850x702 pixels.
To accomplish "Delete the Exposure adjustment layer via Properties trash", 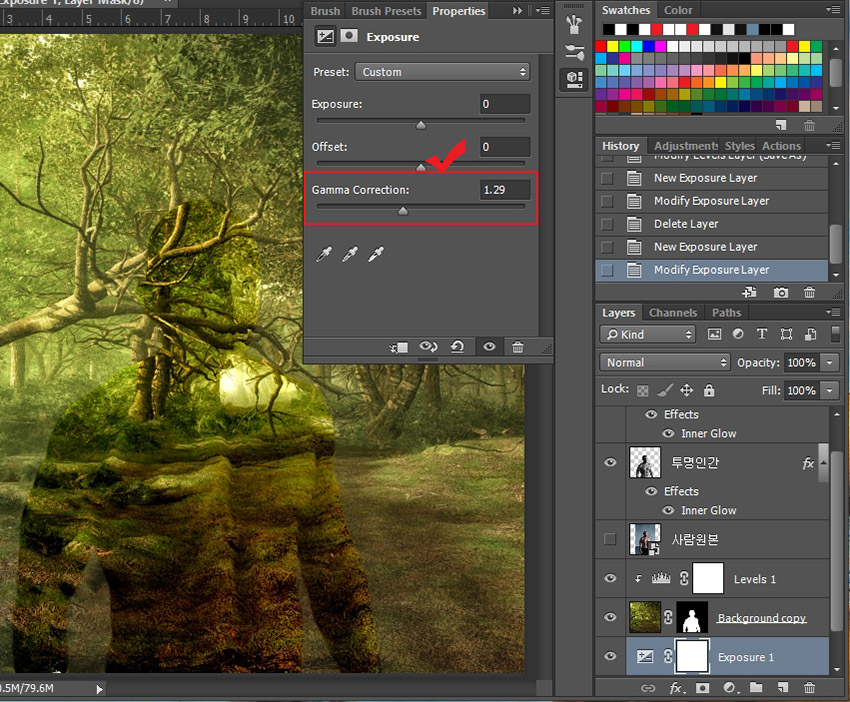I will [518, 347].
